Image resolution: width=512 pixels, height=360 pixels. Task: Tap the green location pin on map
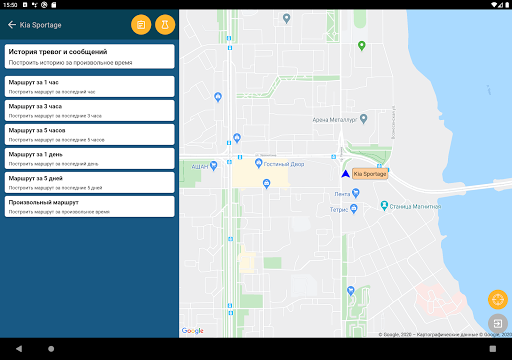362,45
